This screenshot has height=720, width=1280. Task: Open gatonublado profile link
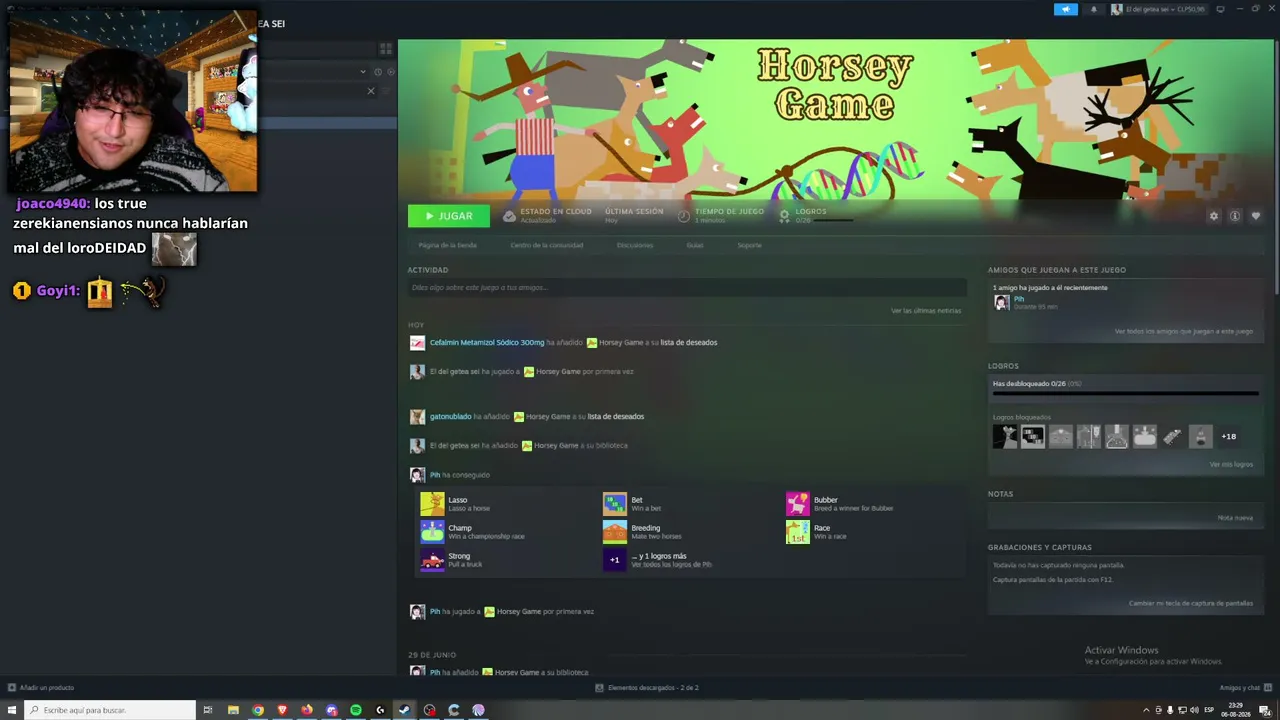(x=450, y=417)
